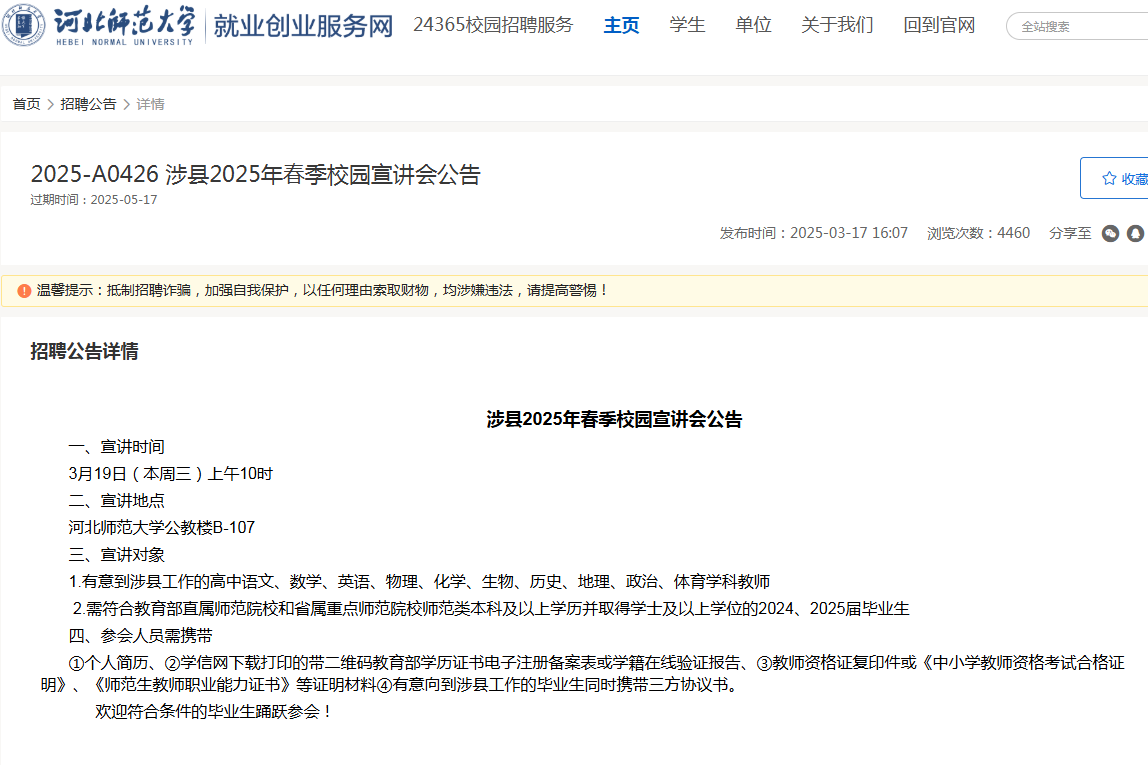Click the 四、参会人员需携带 line
The width and height of the screenshot is (1148, 765).
coord(141,635)
